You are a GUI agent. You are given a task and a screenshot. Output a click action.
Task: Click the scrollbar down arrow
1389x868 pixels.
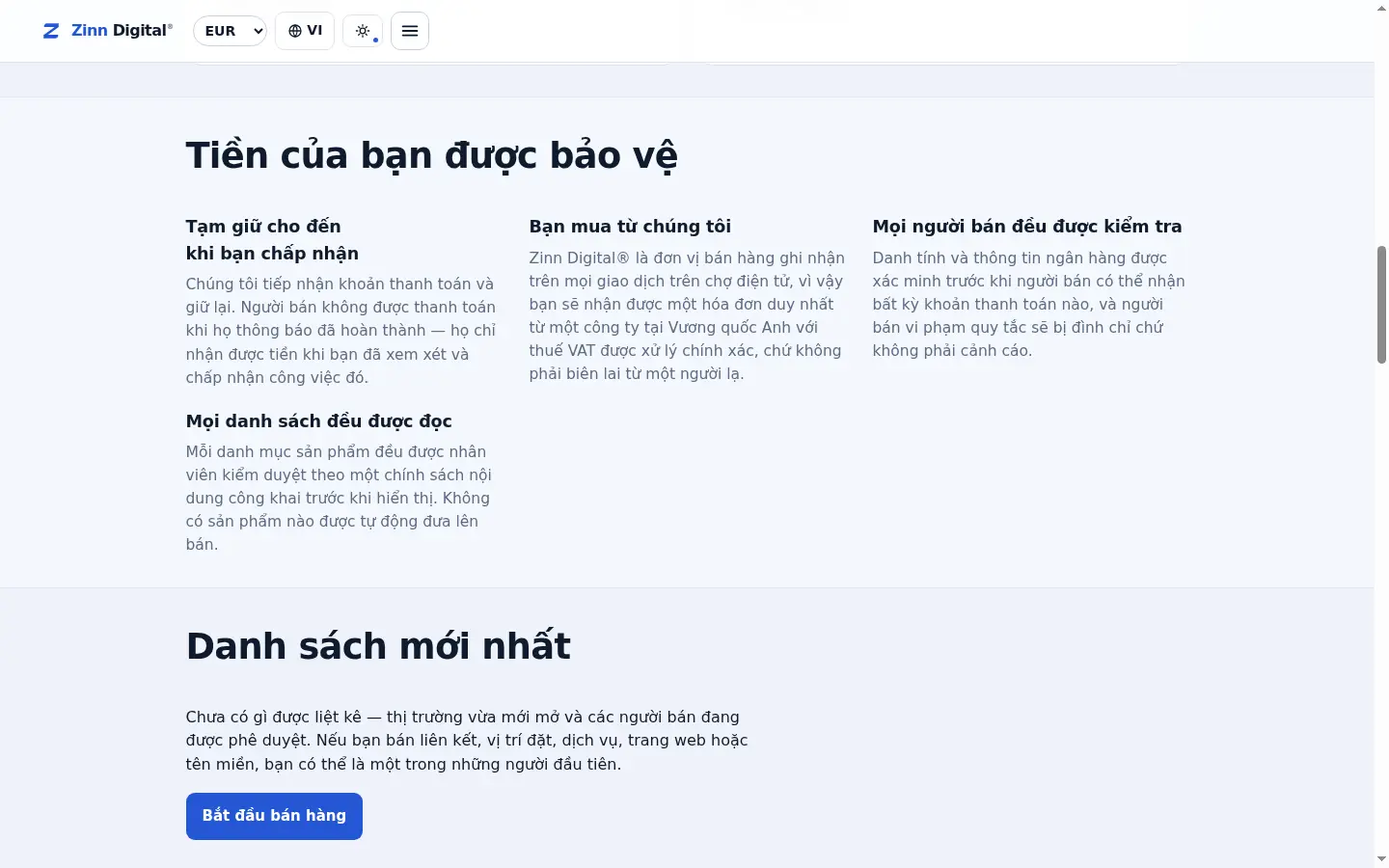pos(1381,859)
